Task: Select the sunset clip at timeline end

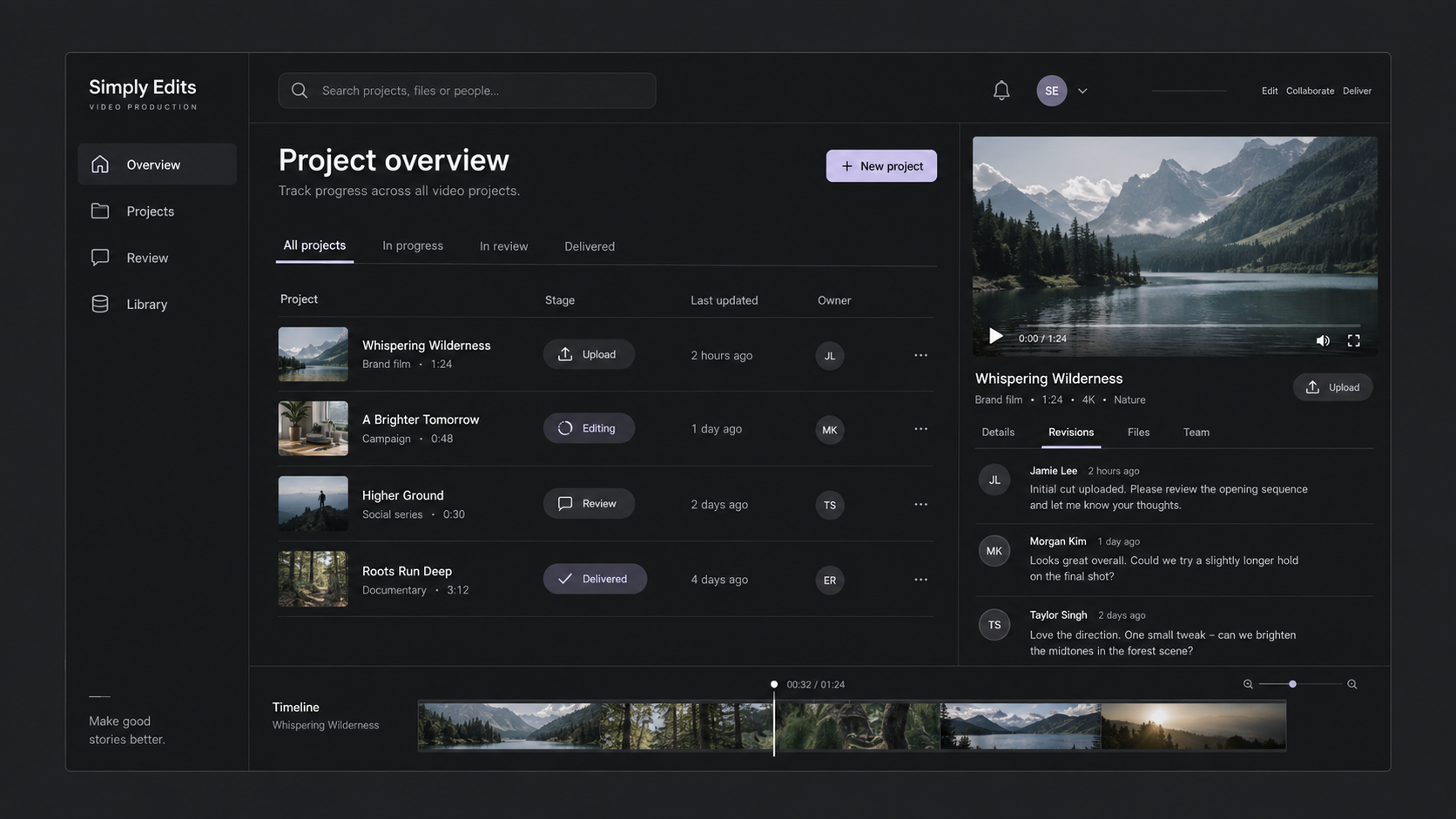Action: (1193, 726)
